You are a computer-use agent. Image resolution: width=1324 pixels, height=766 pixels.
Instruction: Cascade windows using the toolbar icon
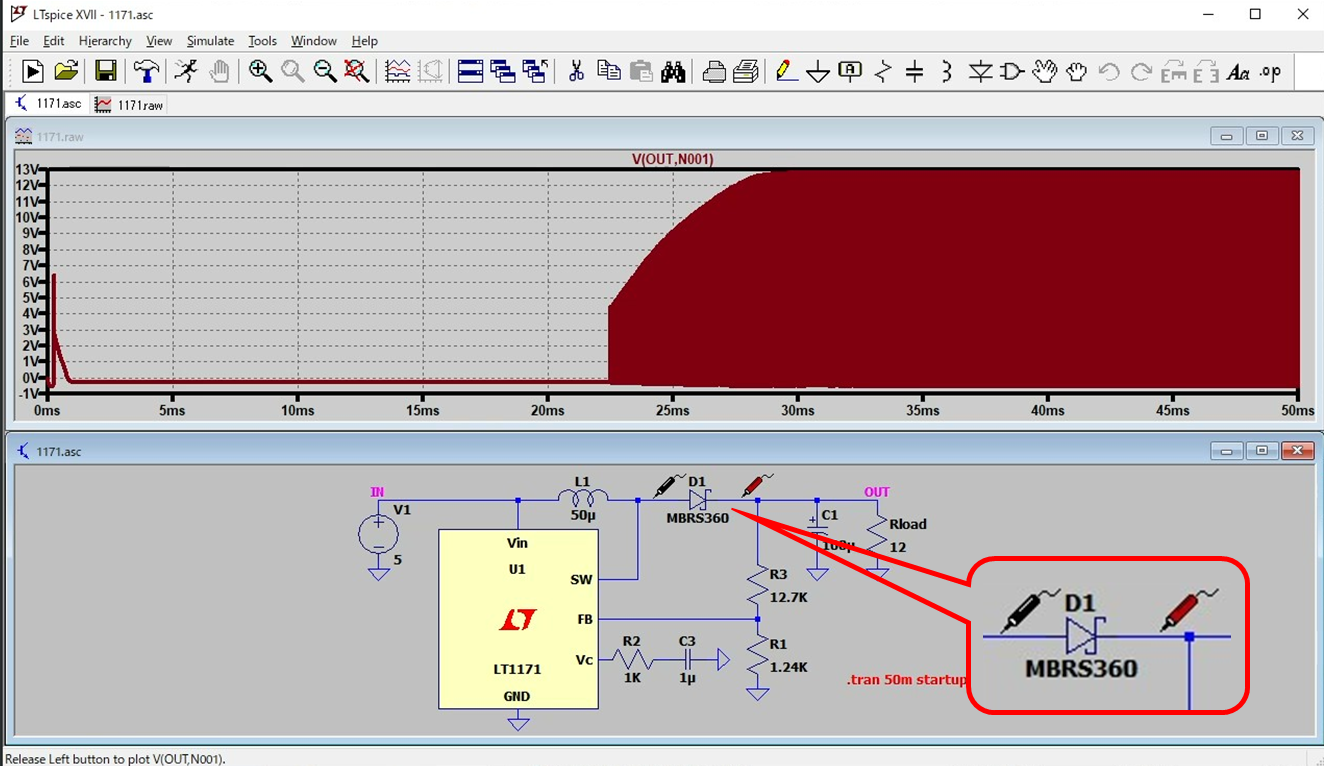coord(502,71)
